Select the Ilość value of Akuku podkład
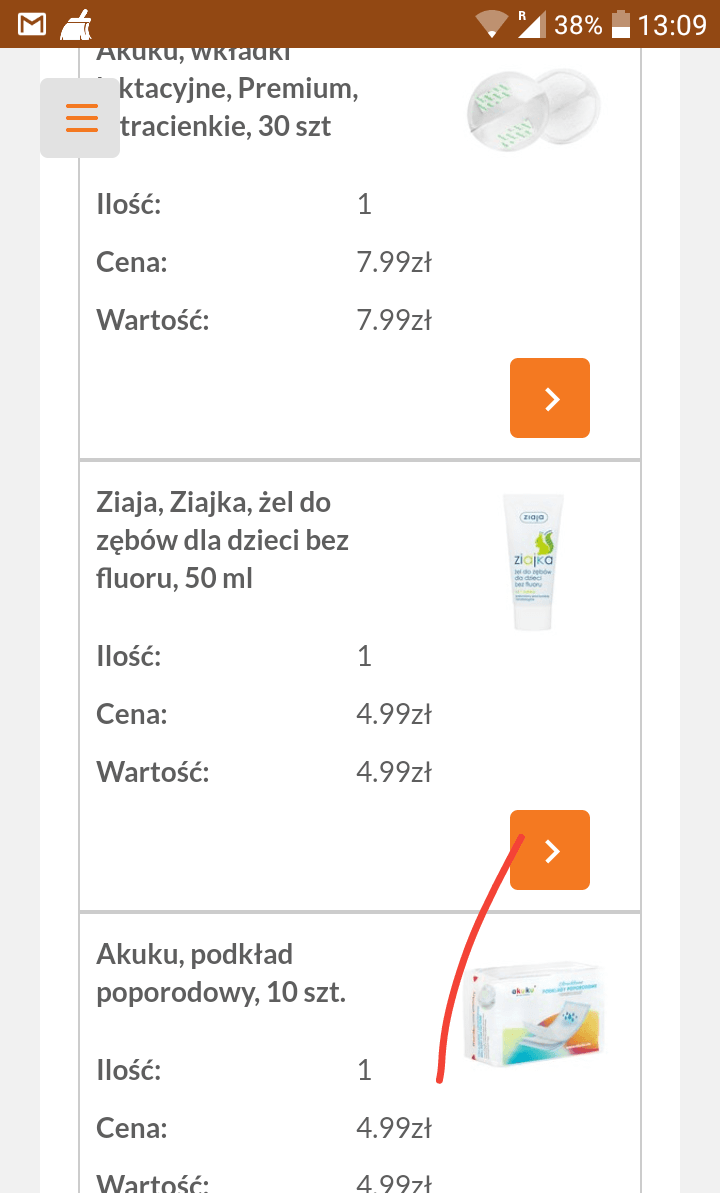 364,1070
